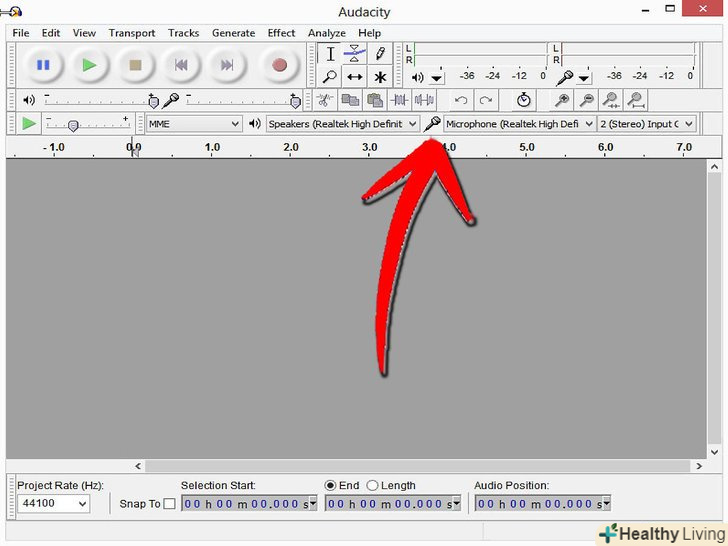Viewport: 728px width, 546px height.
Task: Open Selection Start time format arrow
Action: pos(313,504)
